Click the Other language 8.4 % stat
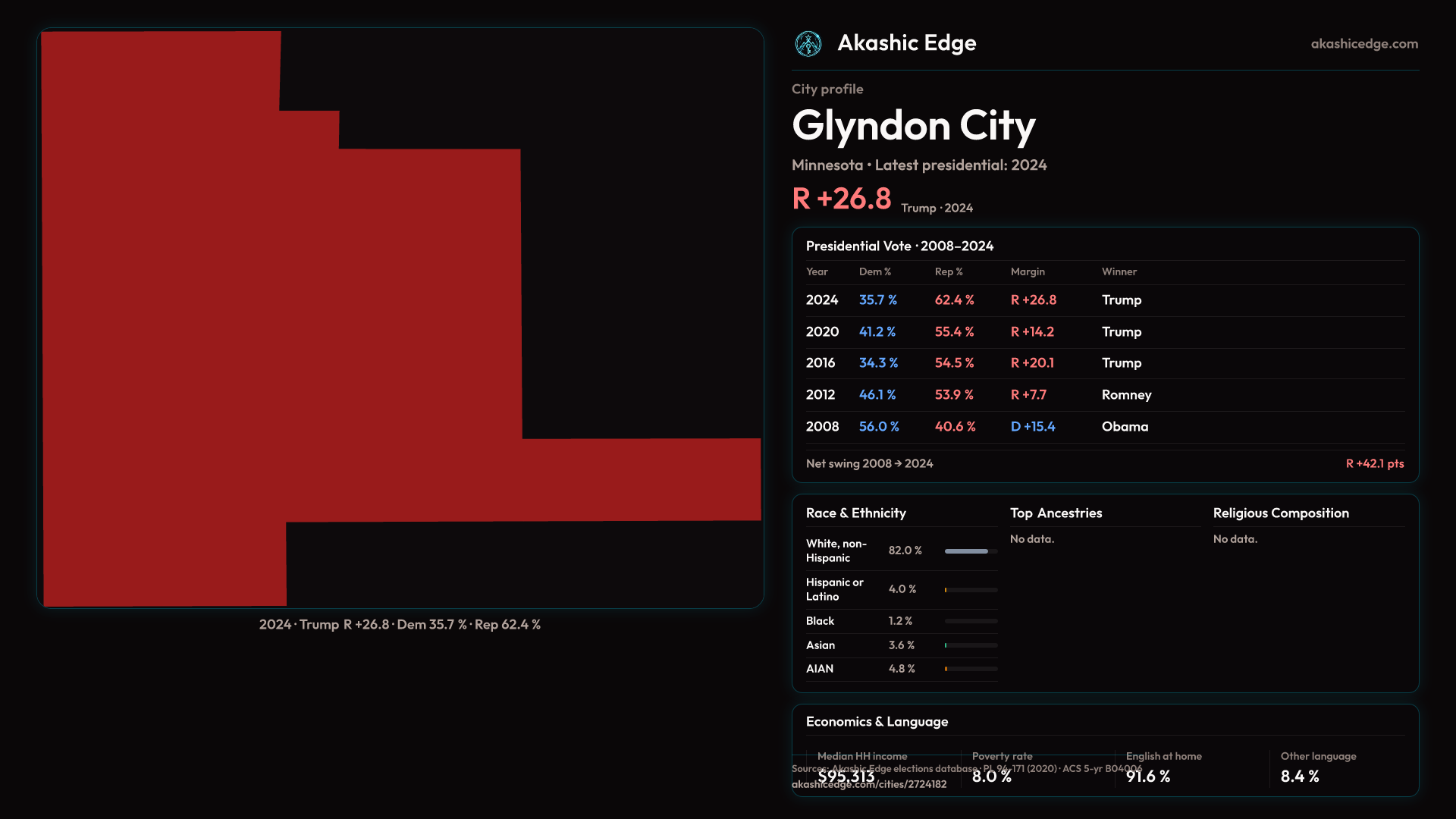The width and height of the screenshot is (1456, 819). (1299, 777)
